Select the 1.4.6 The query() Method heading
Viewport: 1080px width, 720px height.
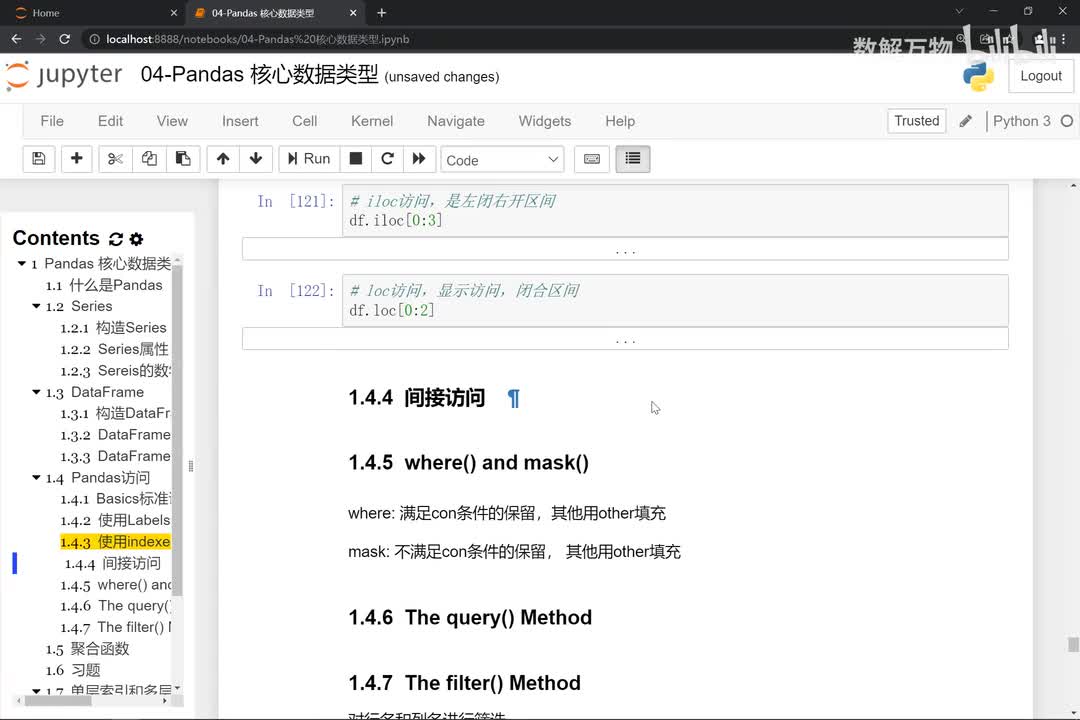click(470, 617)
